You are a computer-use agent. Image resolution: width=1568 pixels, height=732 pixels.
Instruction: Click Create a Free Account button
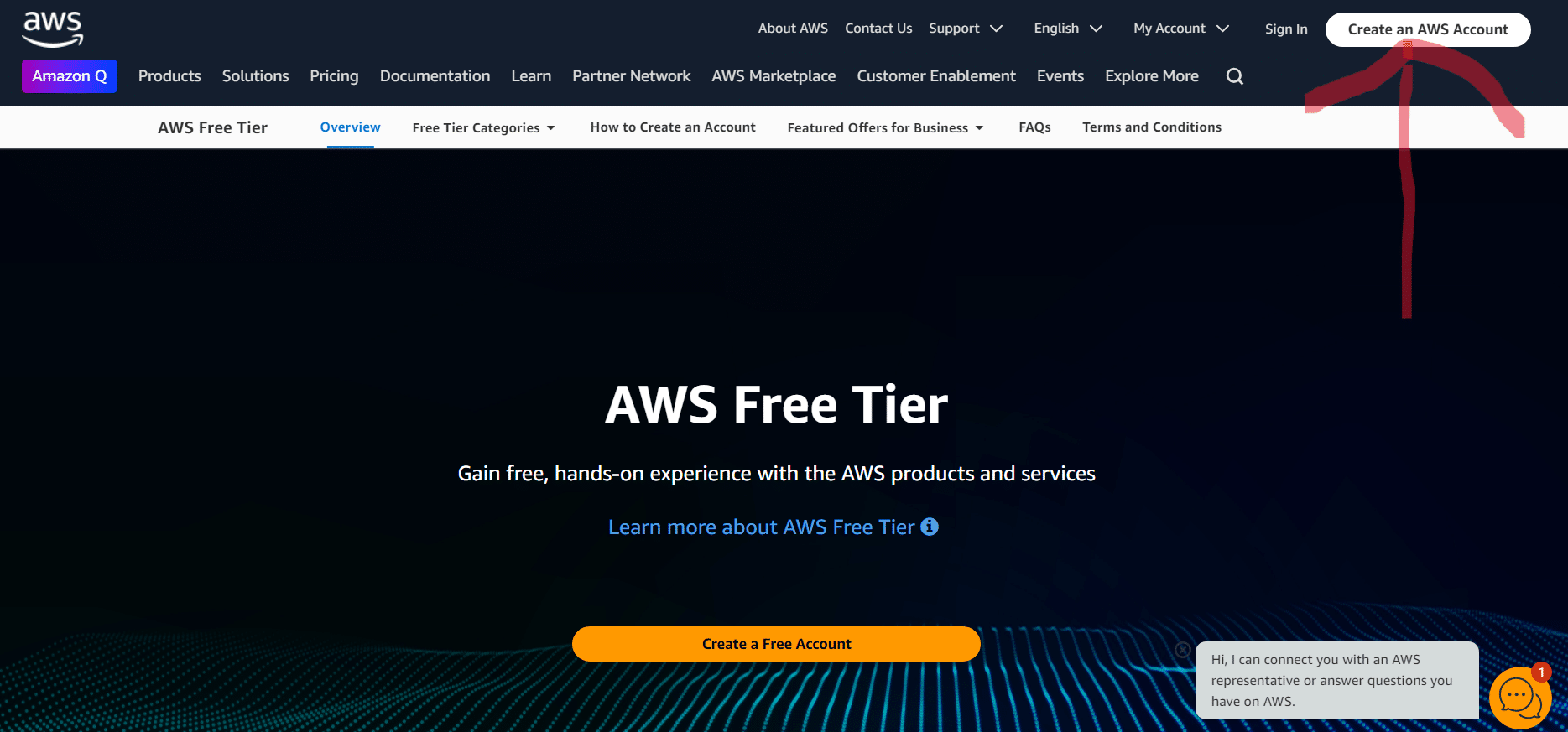tap(776, 644)
